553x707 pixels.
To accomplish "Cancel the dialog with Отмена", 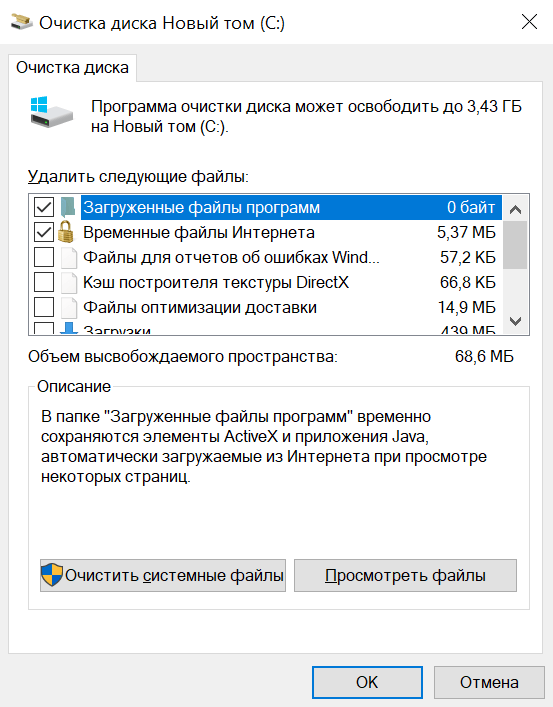I will (x=489, y=682).
